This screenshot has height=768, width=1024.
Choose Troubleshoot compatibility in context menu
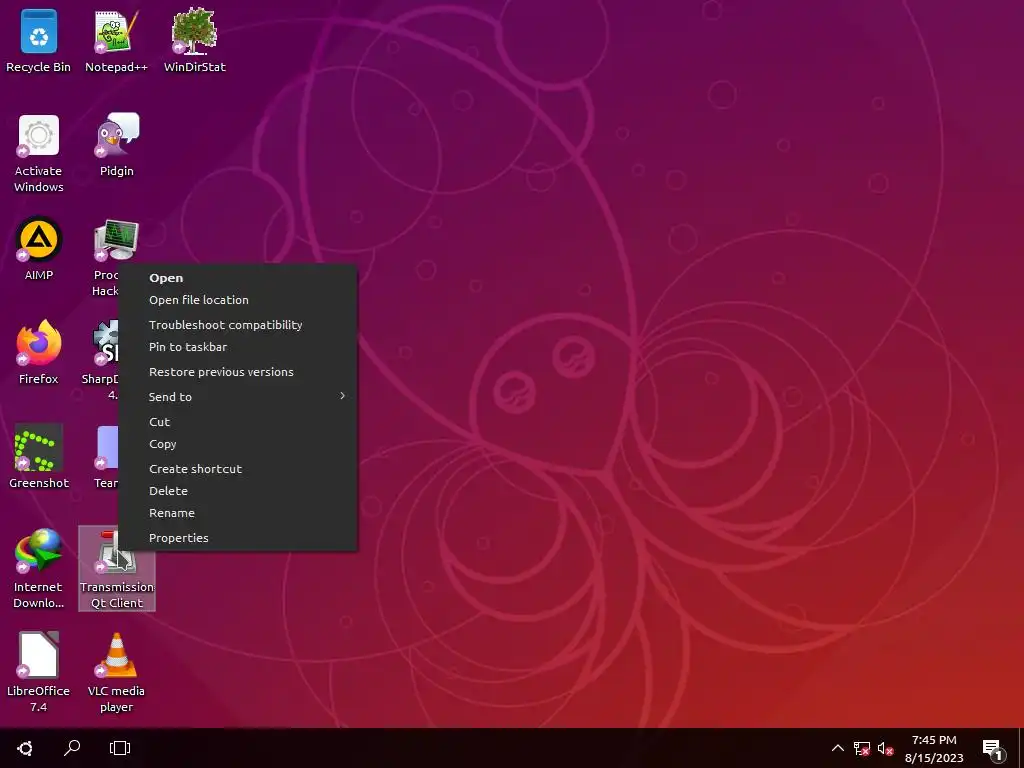pyautogui.click(x=238, y=325)
